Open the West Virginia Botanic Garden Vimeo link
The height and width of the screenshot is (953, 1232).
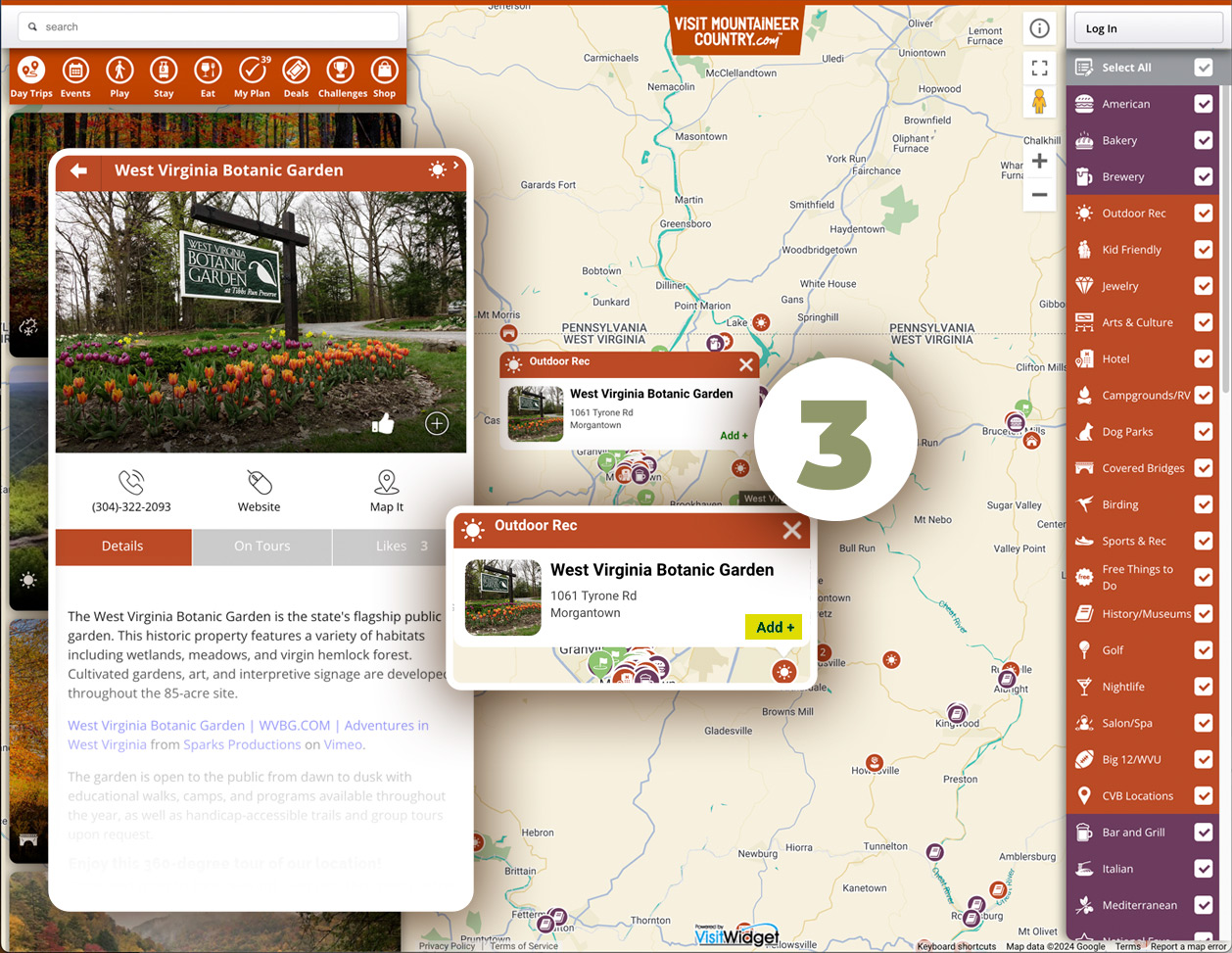[x=248, y=735]
